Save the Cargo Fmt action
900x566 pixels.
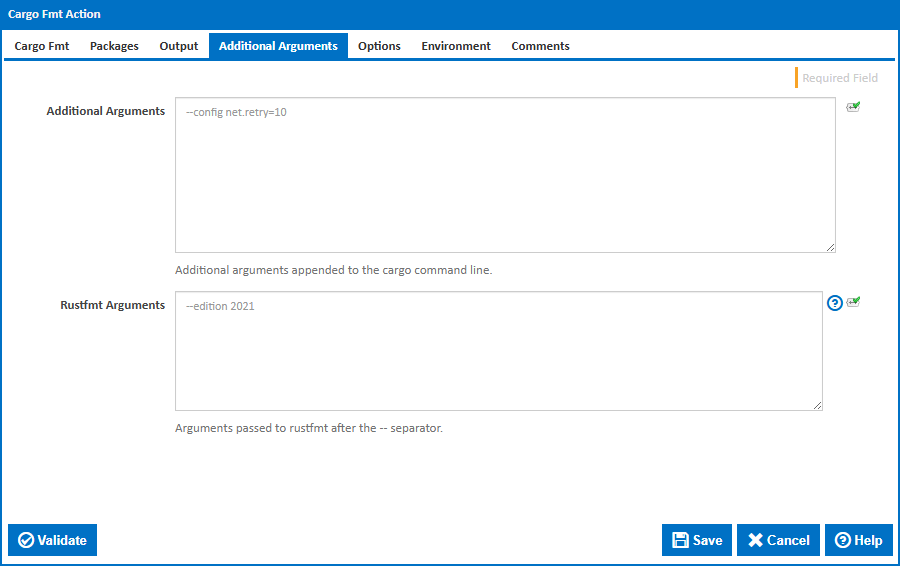[x=697, y=540]
